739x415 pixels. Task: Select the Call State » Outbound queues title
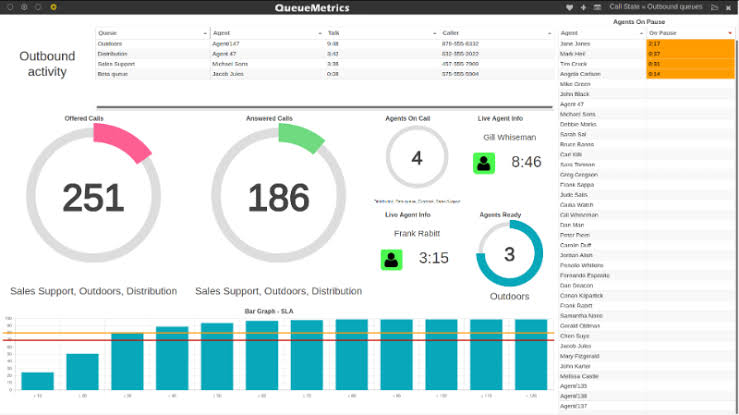point(655,6)
